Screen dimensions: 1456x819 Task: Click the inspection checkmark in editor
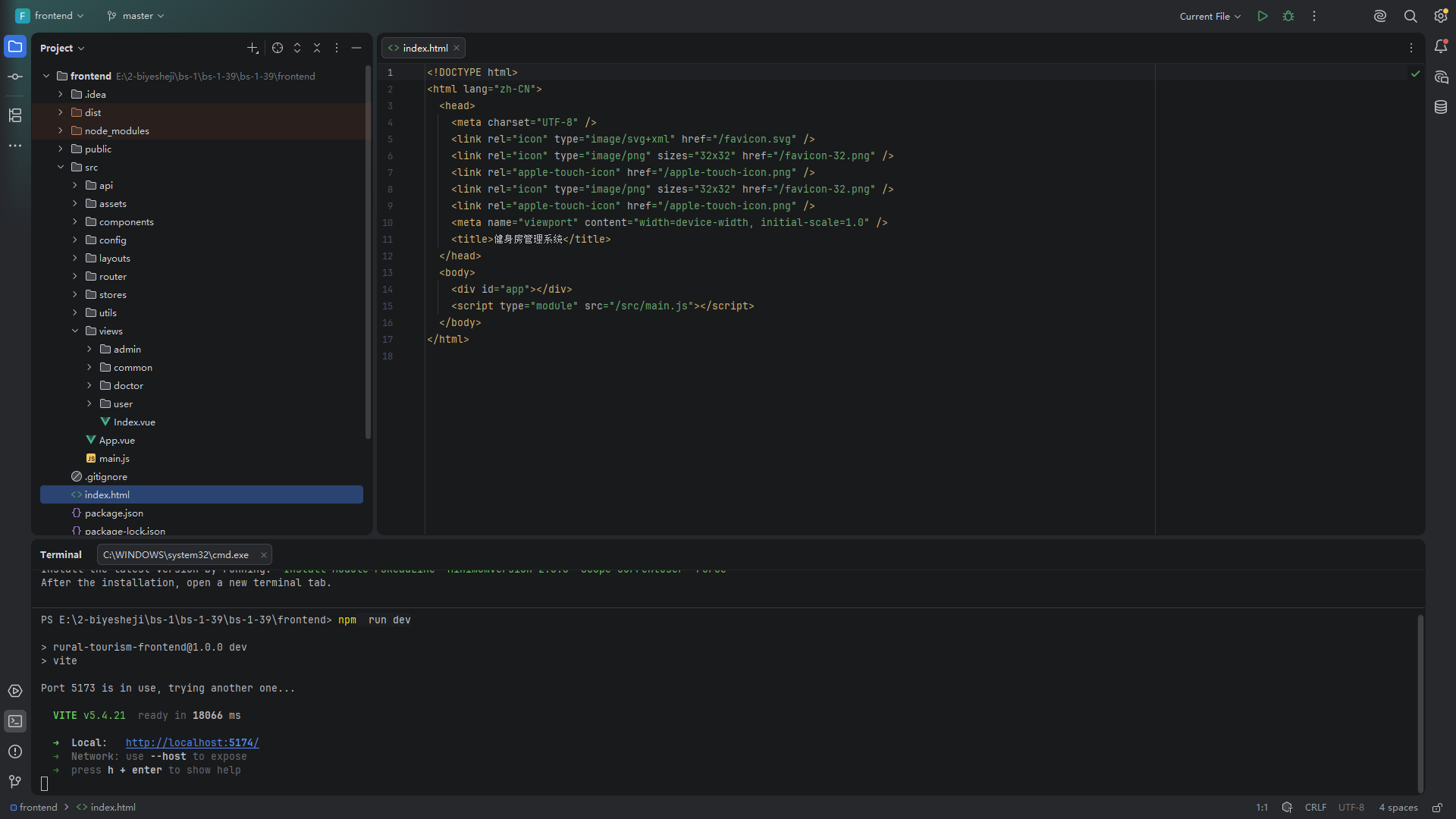pos(1415,74)
